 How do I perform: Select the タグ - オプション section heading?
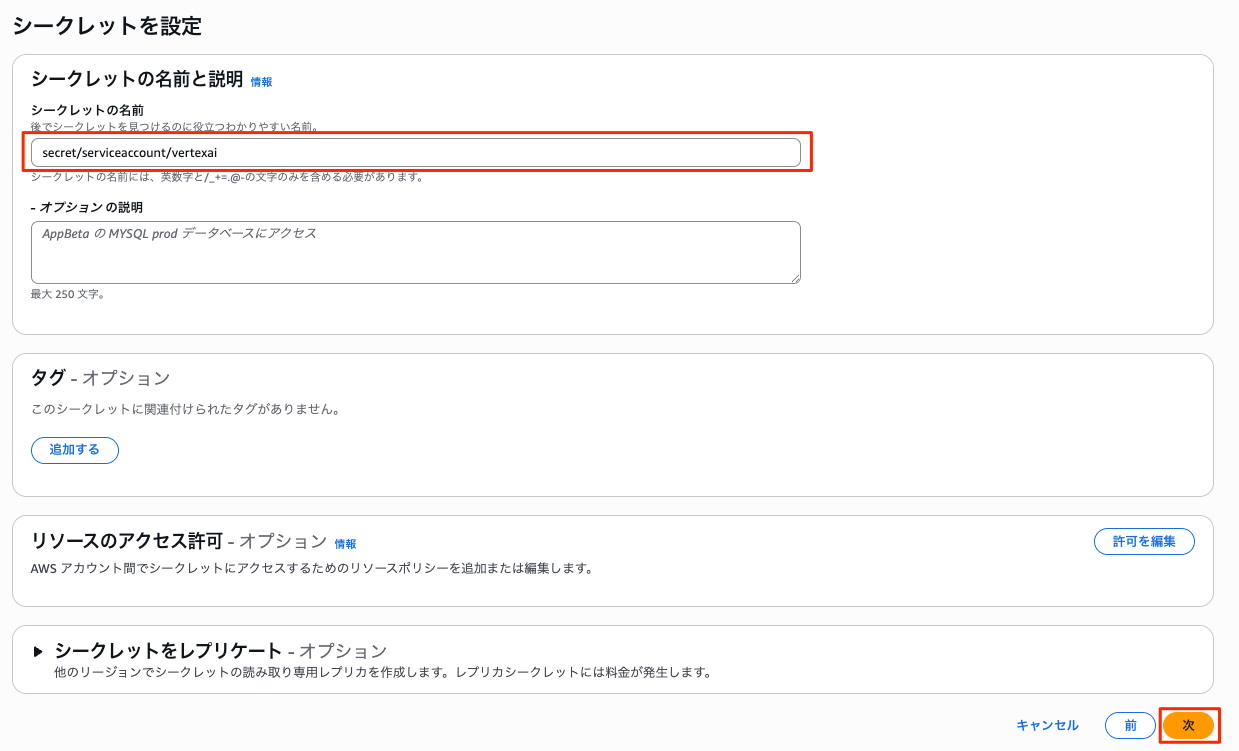coord(100,378)
